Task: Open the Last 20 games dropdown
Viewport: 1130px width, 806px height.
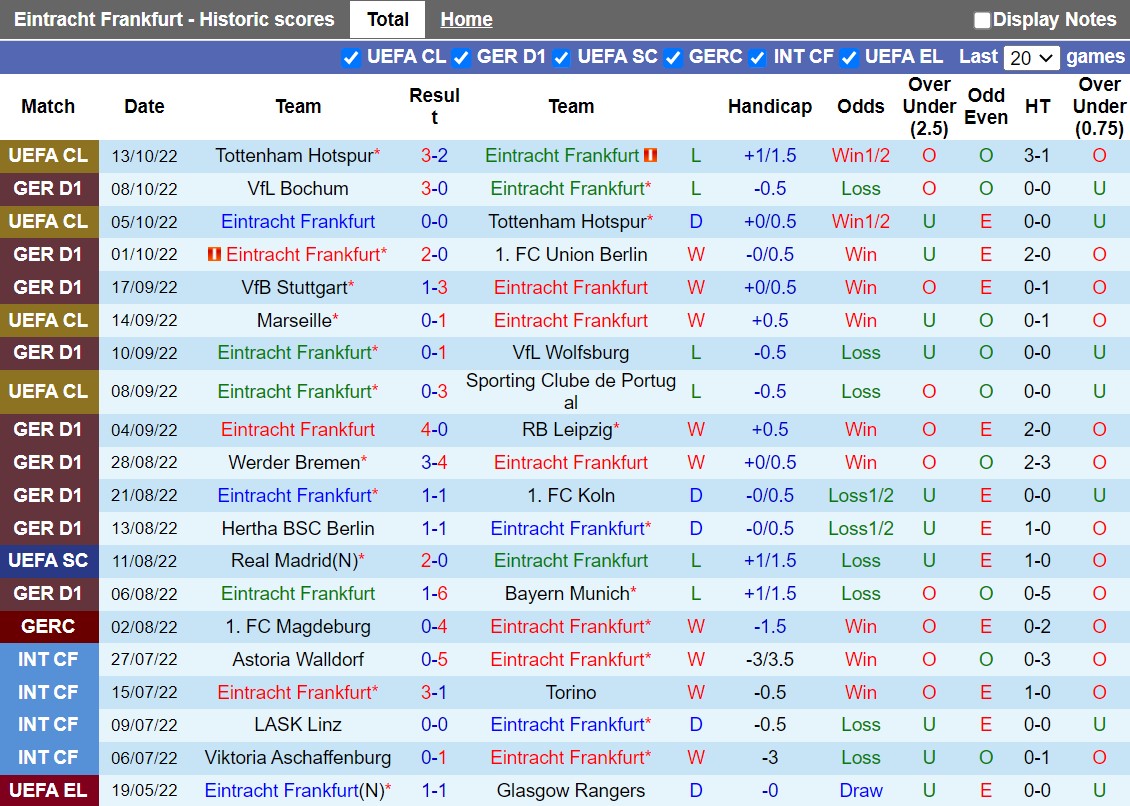Action: [1031, 58]
